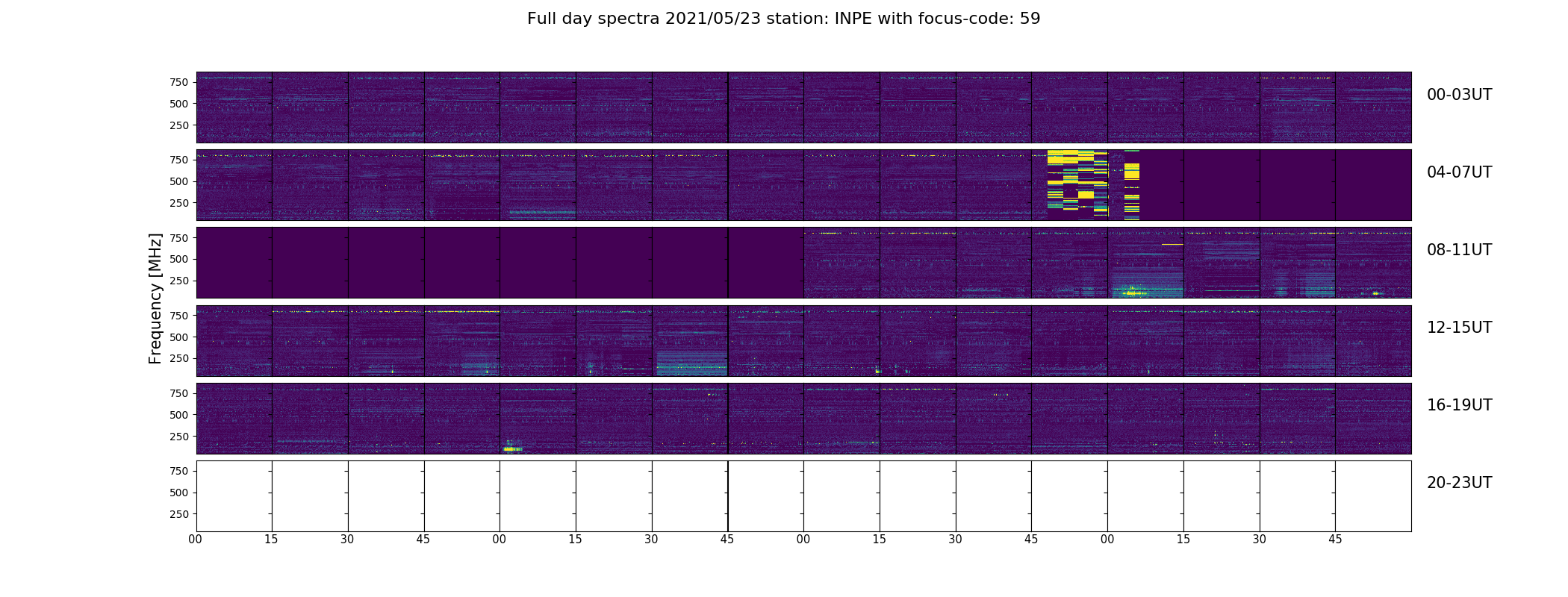
Task: Click the bright yellow low-frequency burst in the 16-19UT spectrogram
Action: 512,448
